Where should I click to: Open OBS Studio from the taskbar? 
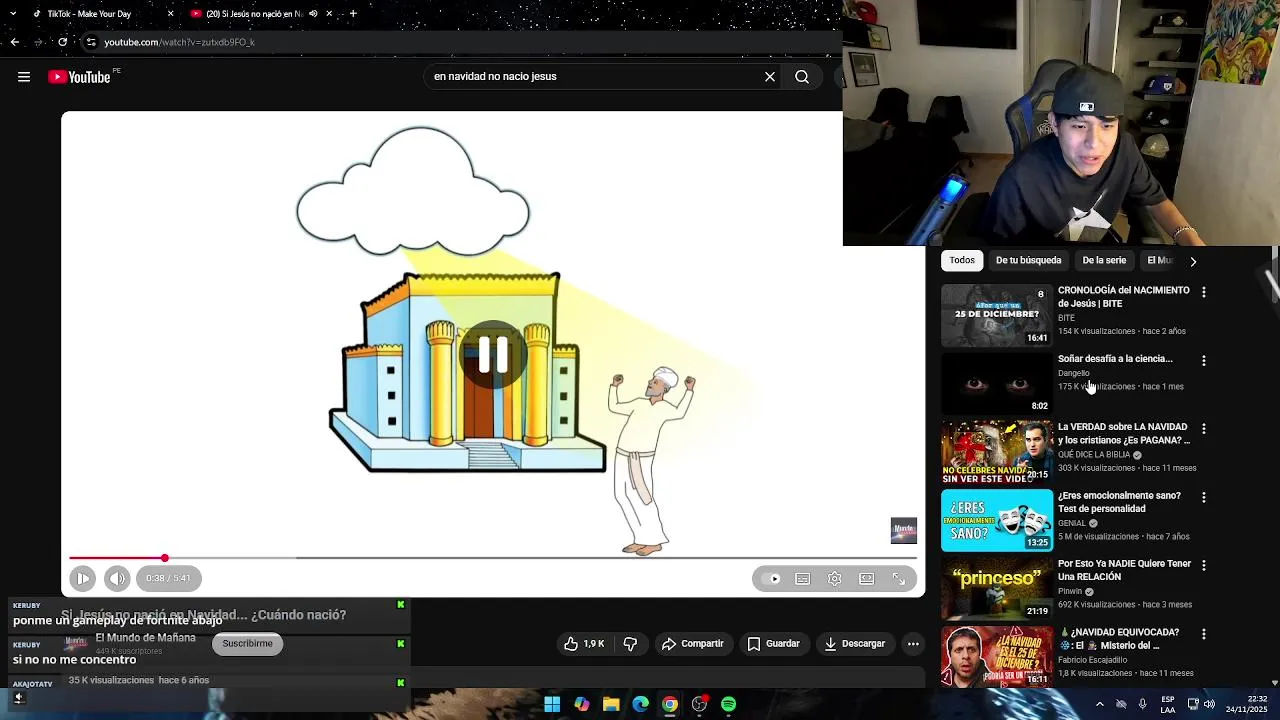tap(699, 705)
